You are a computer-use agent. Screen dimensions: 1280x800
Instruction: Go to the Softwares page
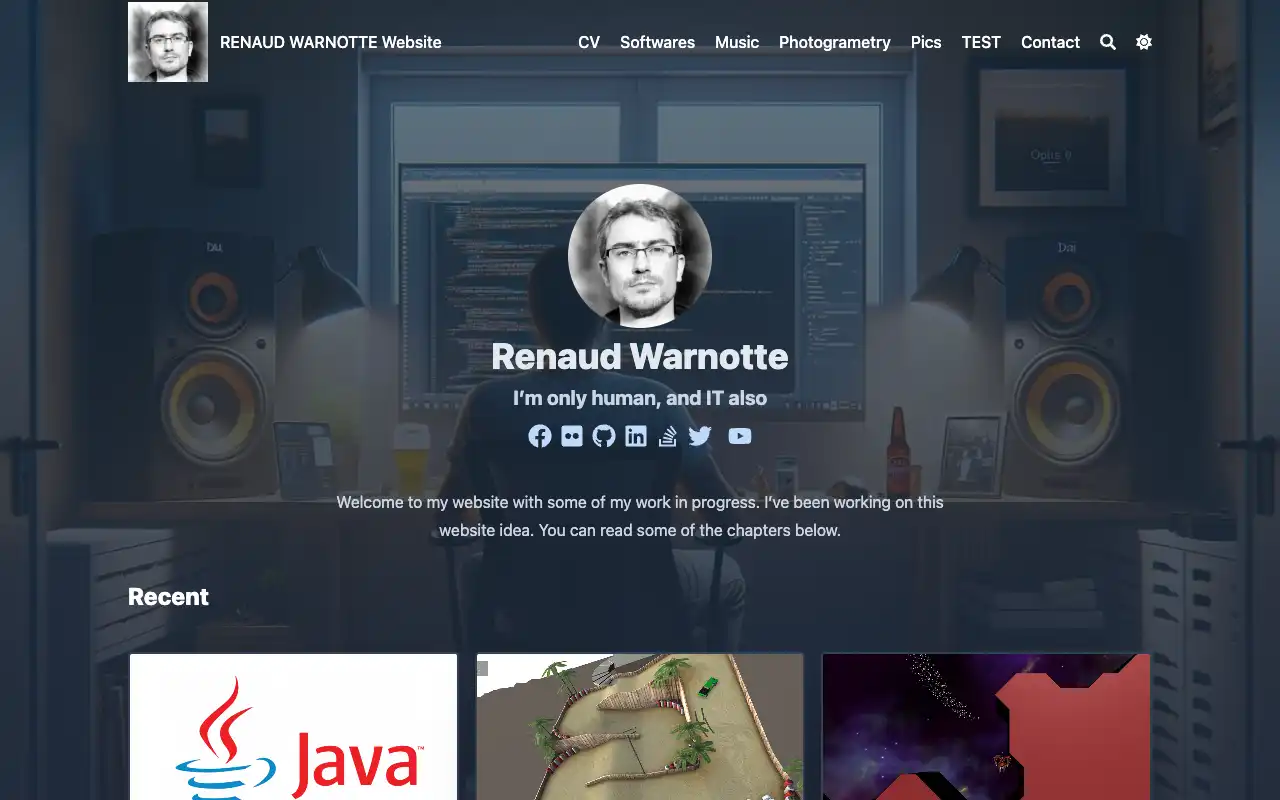[x=657, y=42]
